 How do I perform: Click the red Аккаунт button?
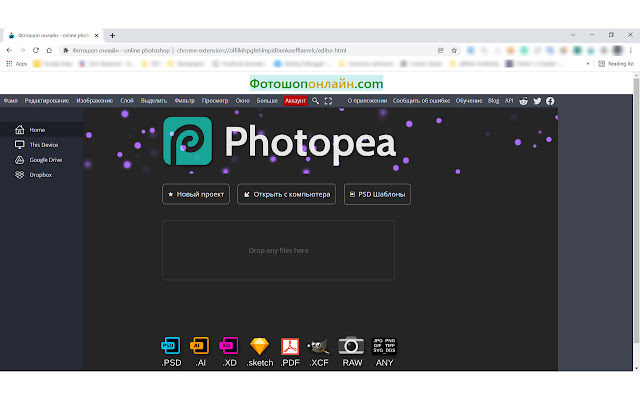pos(295,100)
